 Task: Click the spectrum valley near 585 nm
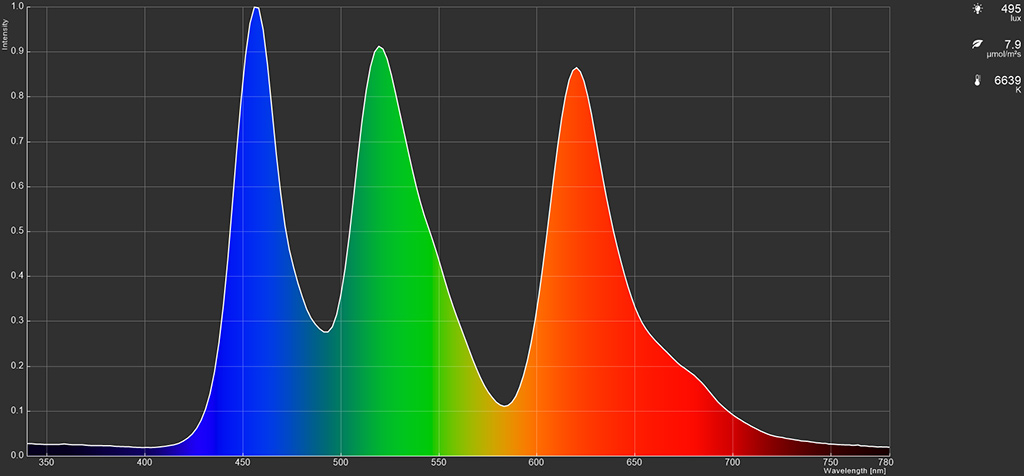click(505, 405)
